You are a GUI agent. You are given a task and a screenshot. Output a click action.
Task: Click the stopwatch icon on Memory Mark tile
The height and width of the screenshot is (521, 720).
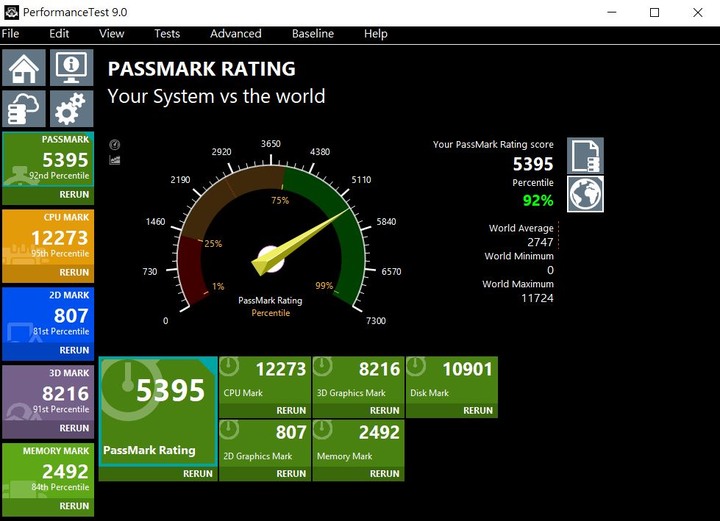click(323, 429)
